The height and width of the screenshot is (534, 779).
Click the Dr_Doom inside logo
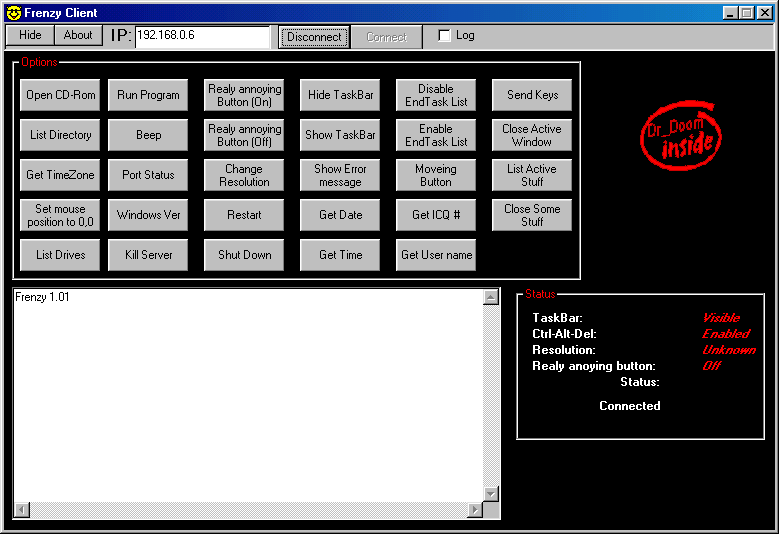click(x=680, y=134)
